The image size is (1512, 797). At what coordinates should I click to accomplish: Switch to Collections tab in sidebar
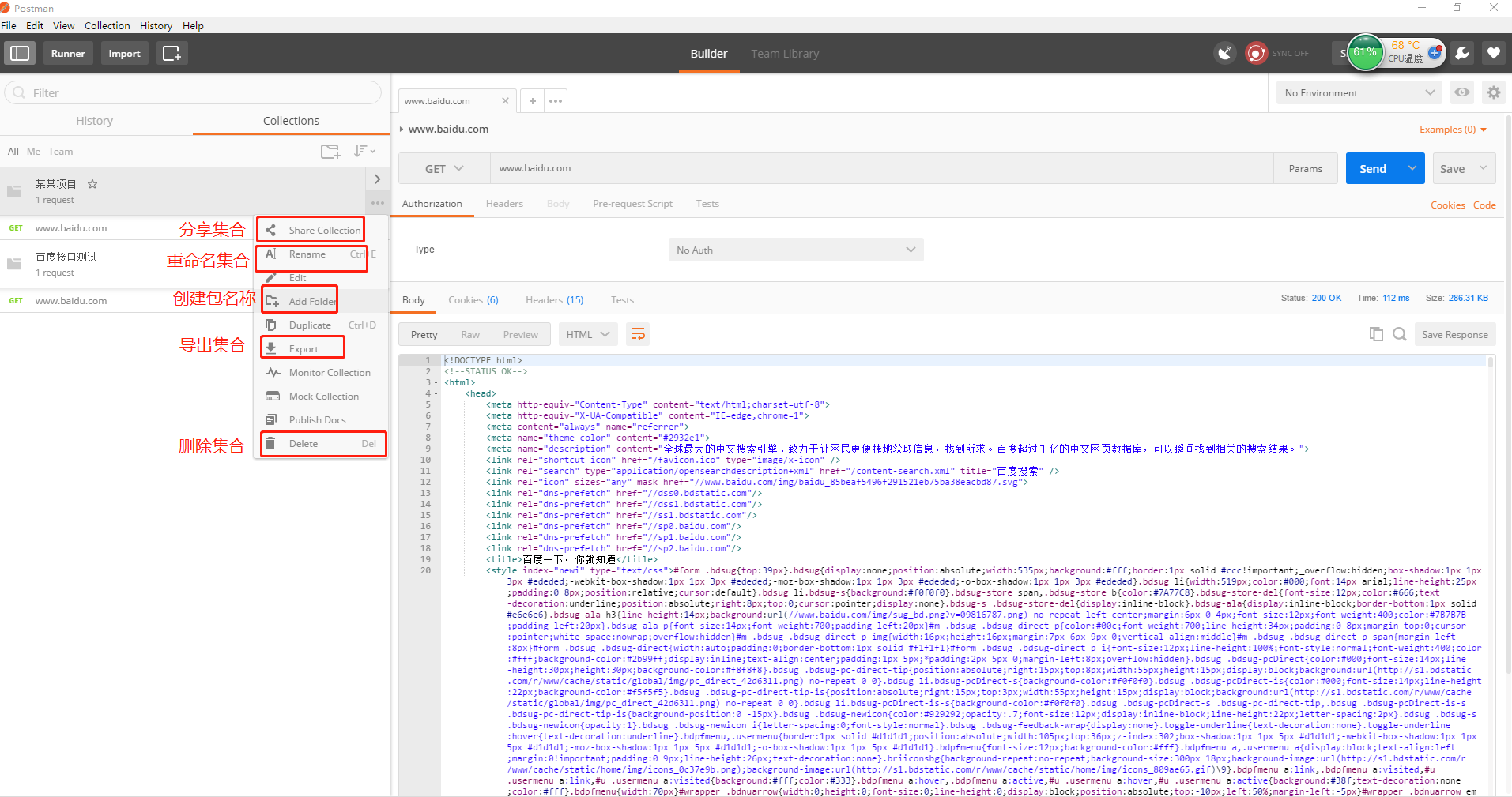[291, 121]
